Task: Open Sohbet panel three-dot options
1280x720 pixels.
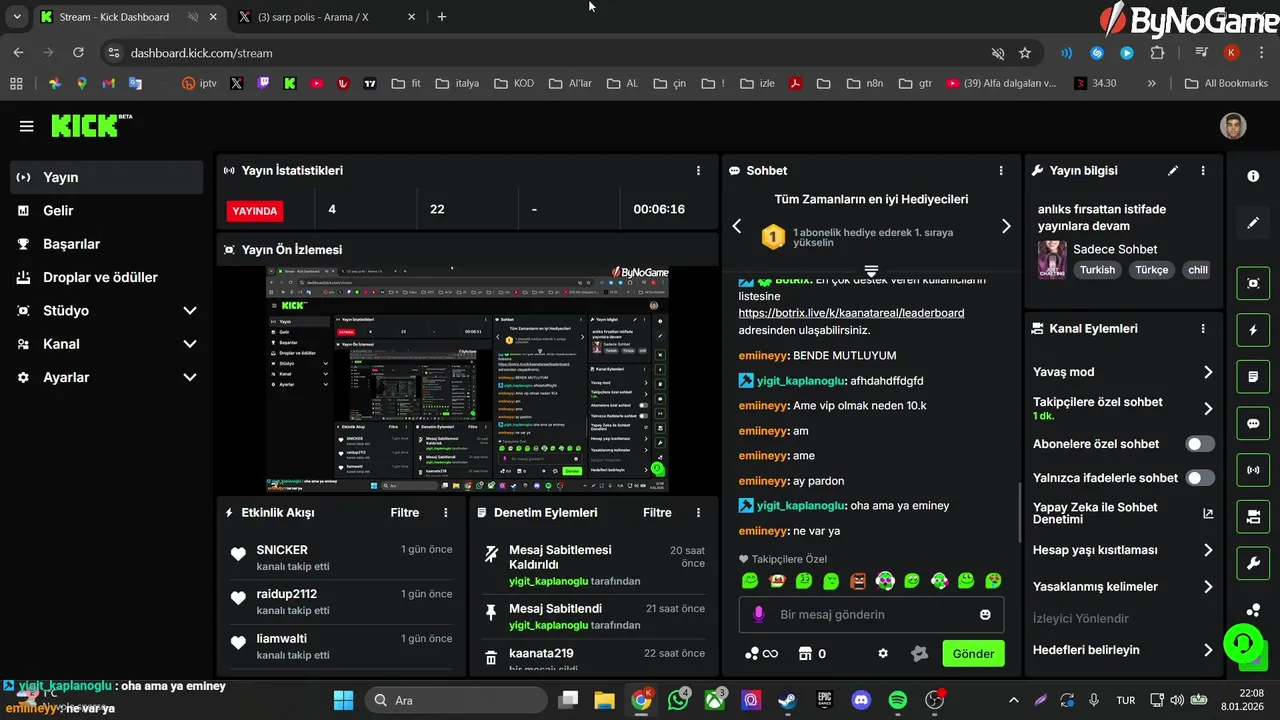Action: pos(1001,171)
